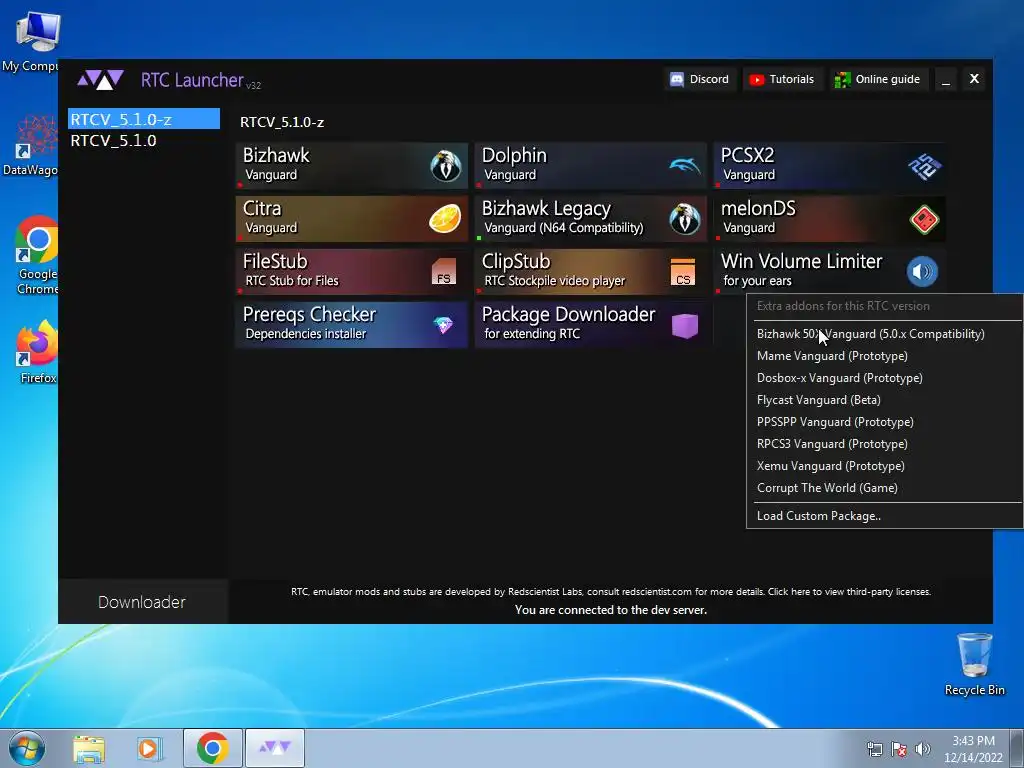Click the Action Center flag tray icon
The image size is (1024, 768).
[x=899, y=748]
